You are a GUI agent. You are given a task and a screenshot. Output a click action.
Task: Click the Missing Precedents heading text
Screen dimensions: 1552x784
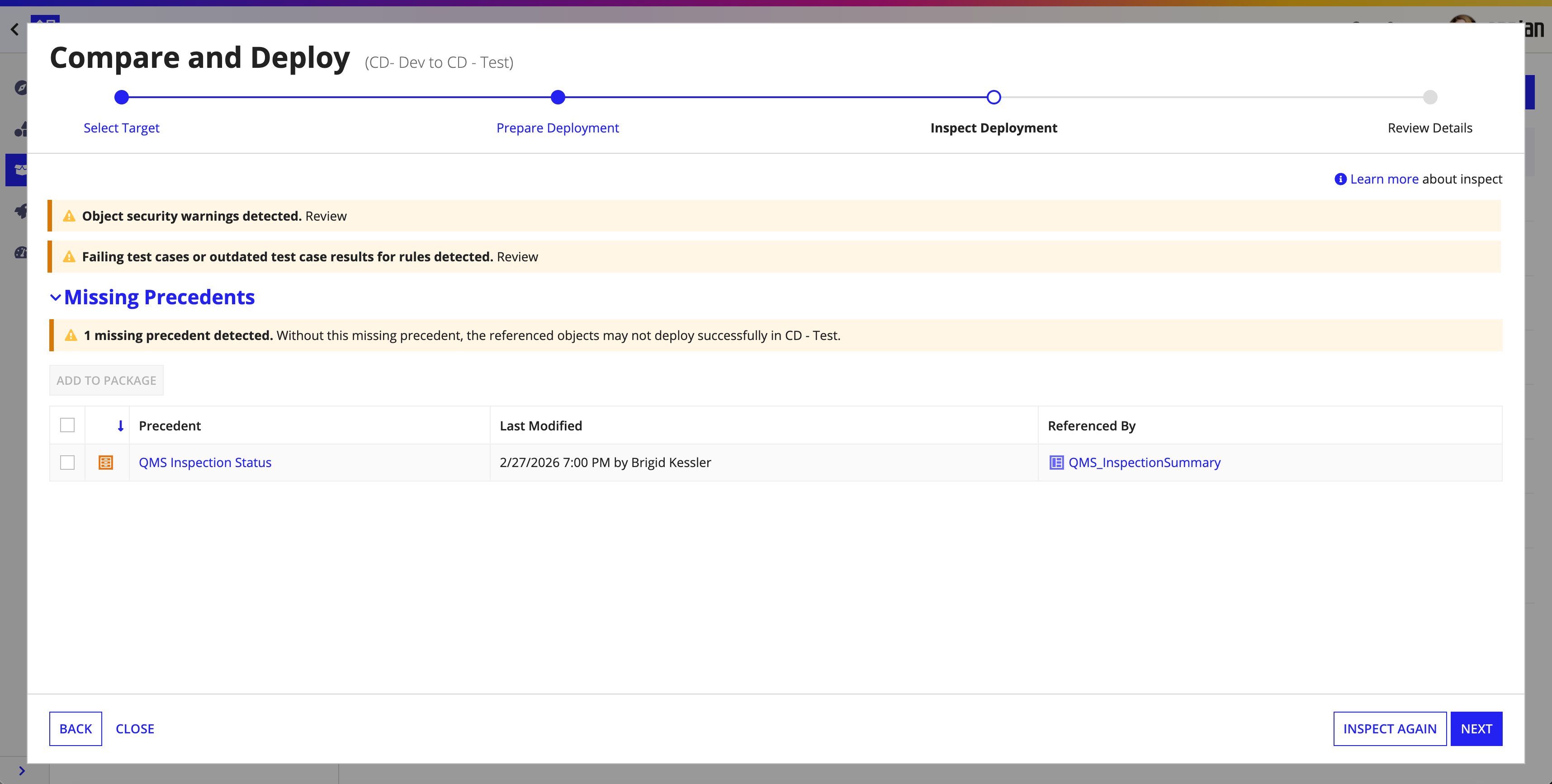[159, 298]
